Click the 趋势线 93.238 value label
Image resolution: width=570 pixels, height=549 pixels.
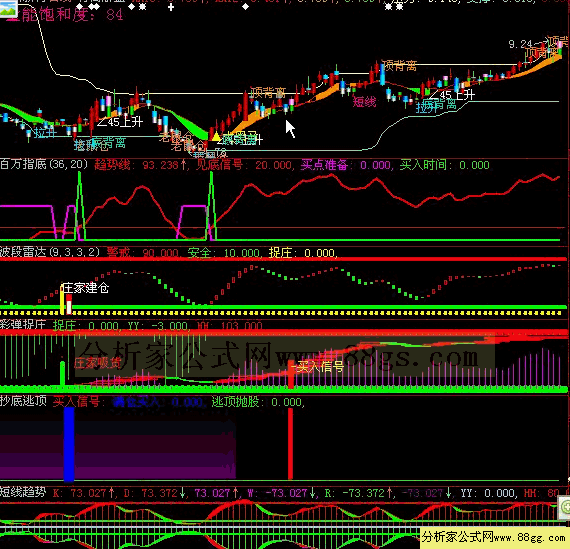(141, 165)
